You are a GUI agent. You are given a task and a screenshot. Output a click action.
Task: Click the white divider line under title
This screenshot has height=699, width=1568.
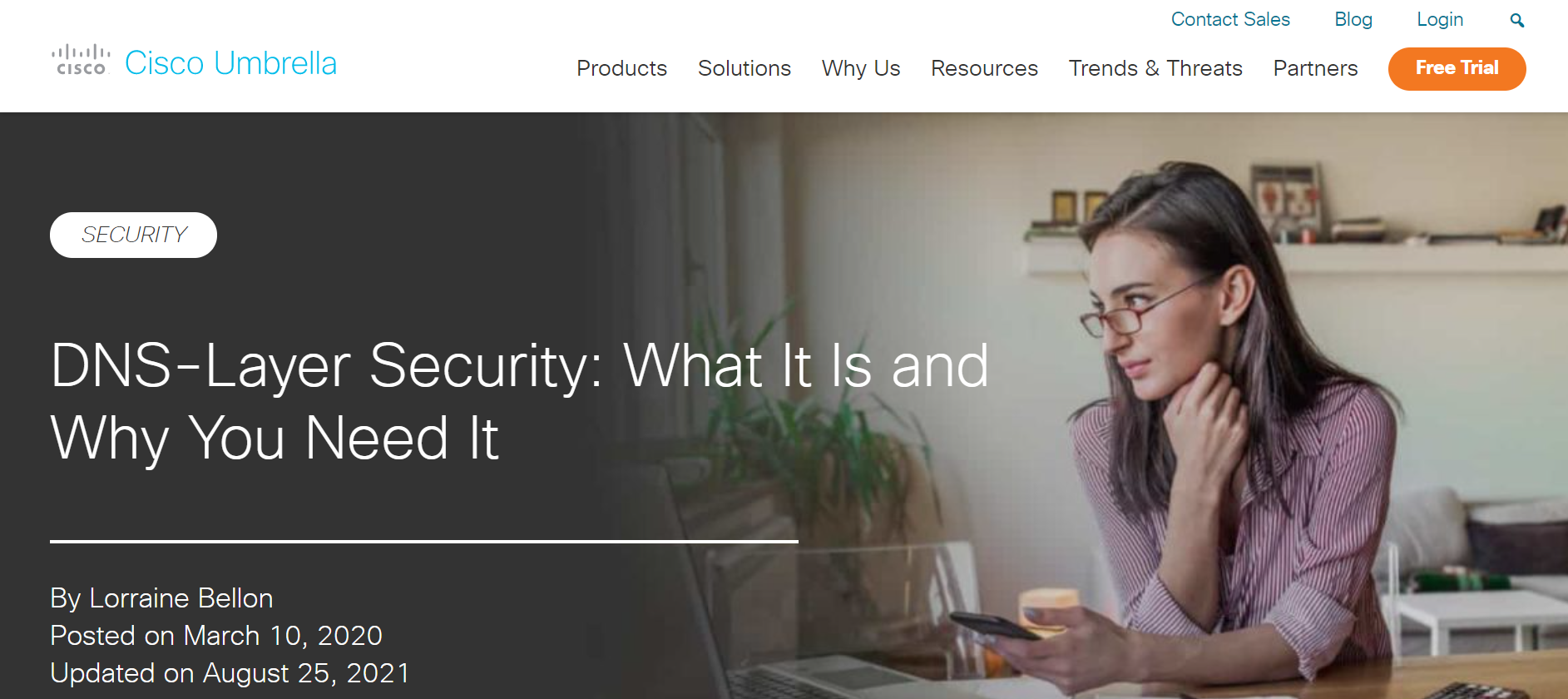[x=424, y=542]
